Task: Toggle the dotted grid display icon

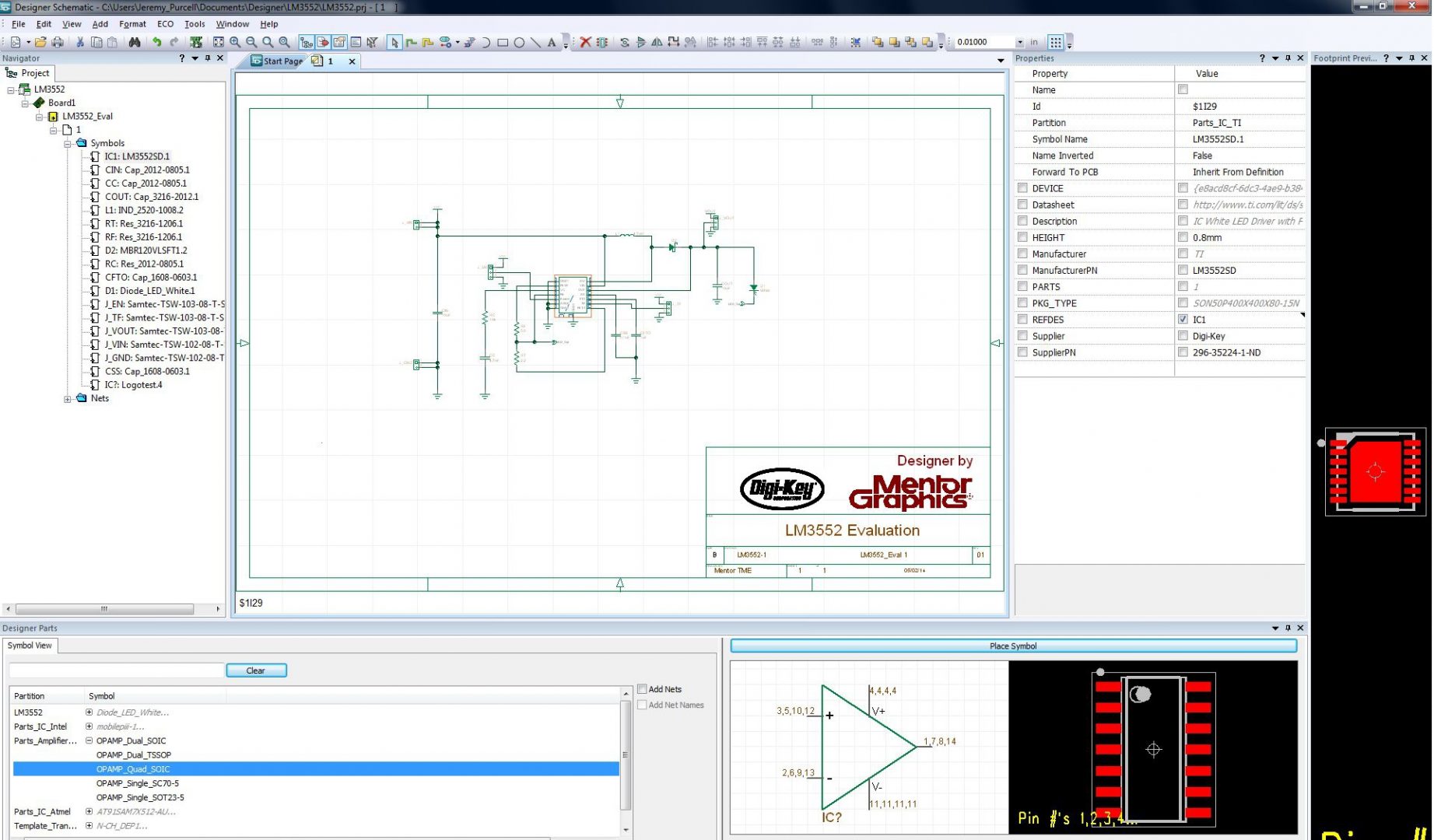Action: (x=1055, y=42)
